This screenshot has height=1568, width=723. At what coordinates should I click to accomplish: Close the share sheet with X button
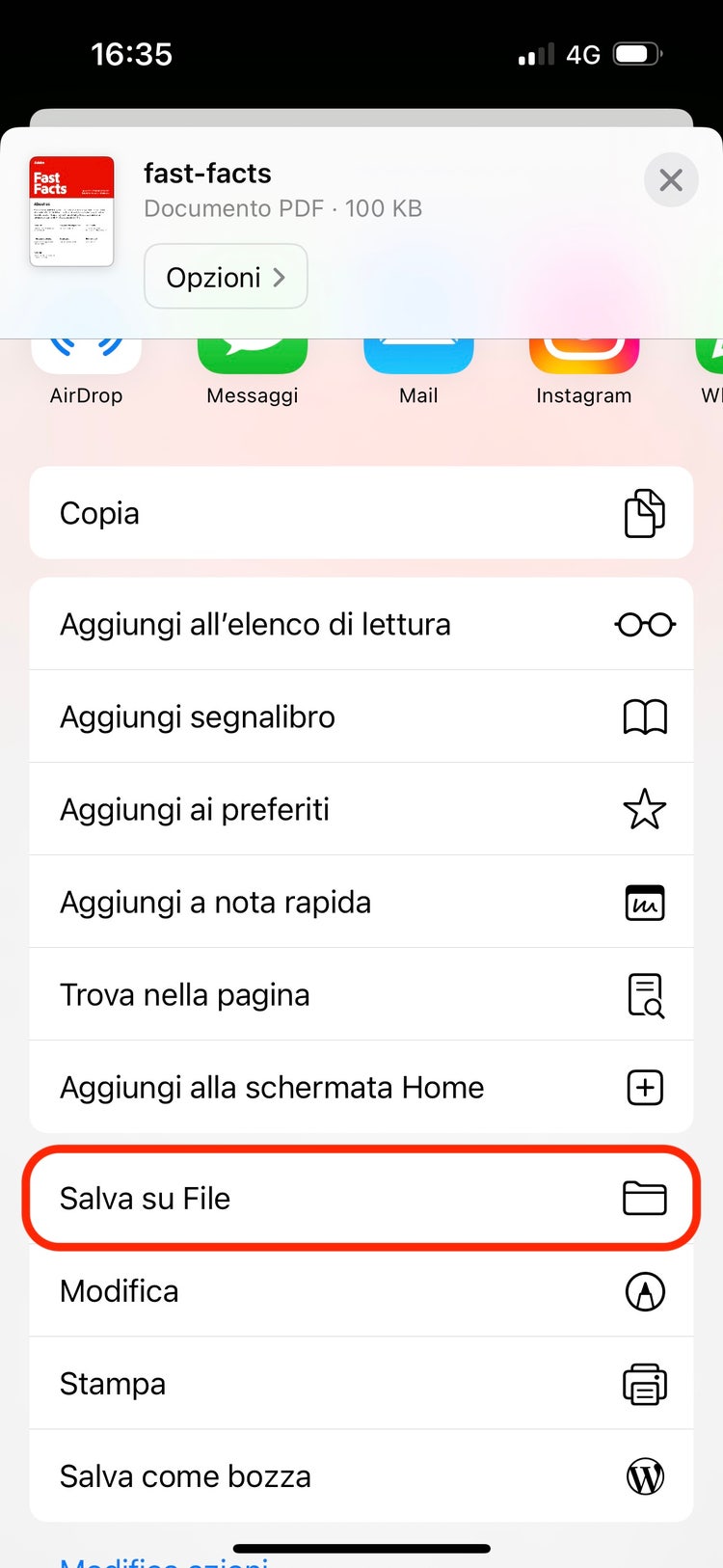671,179
